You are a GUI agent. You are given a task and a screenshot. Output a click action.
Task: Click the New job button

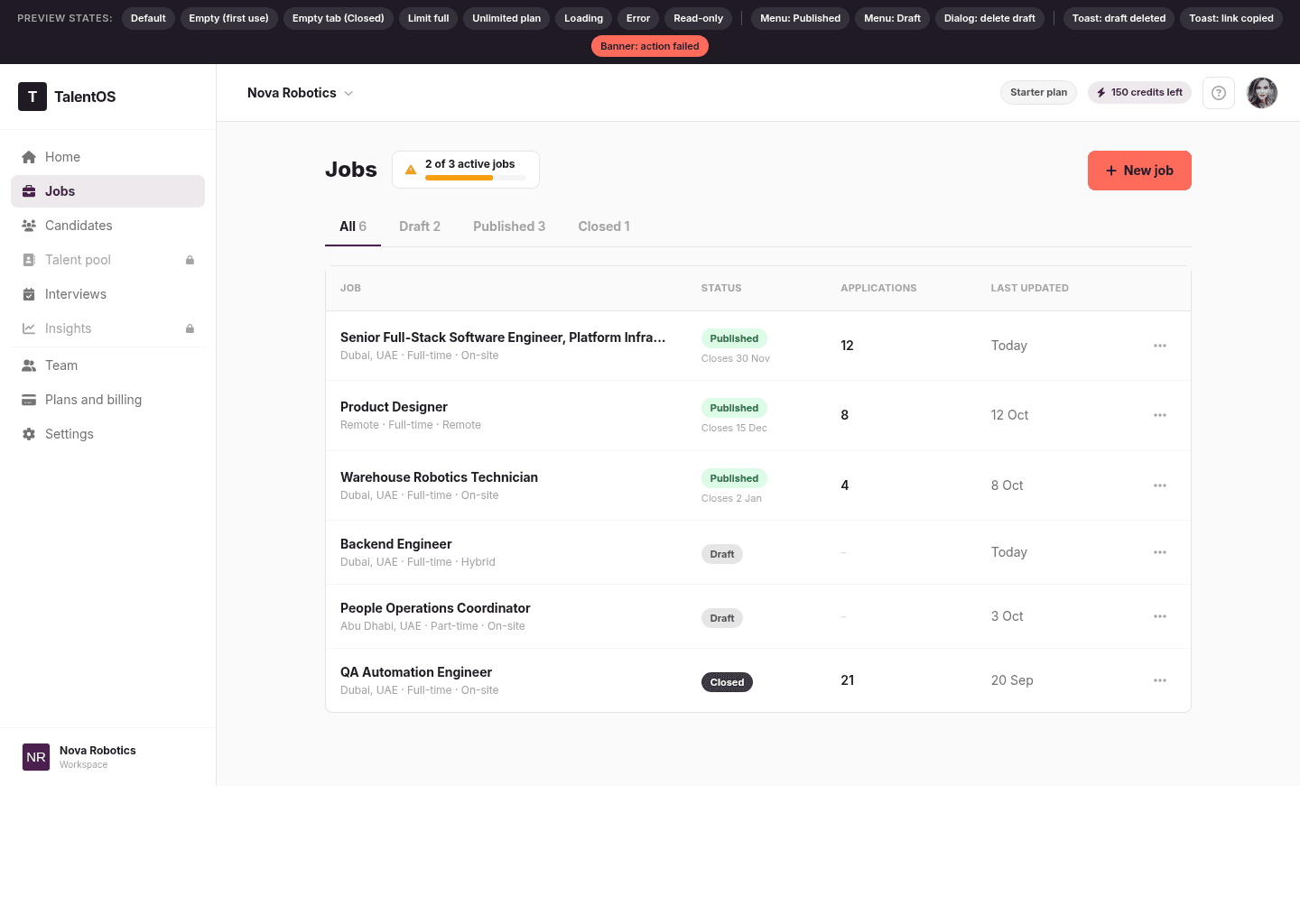1139,171
